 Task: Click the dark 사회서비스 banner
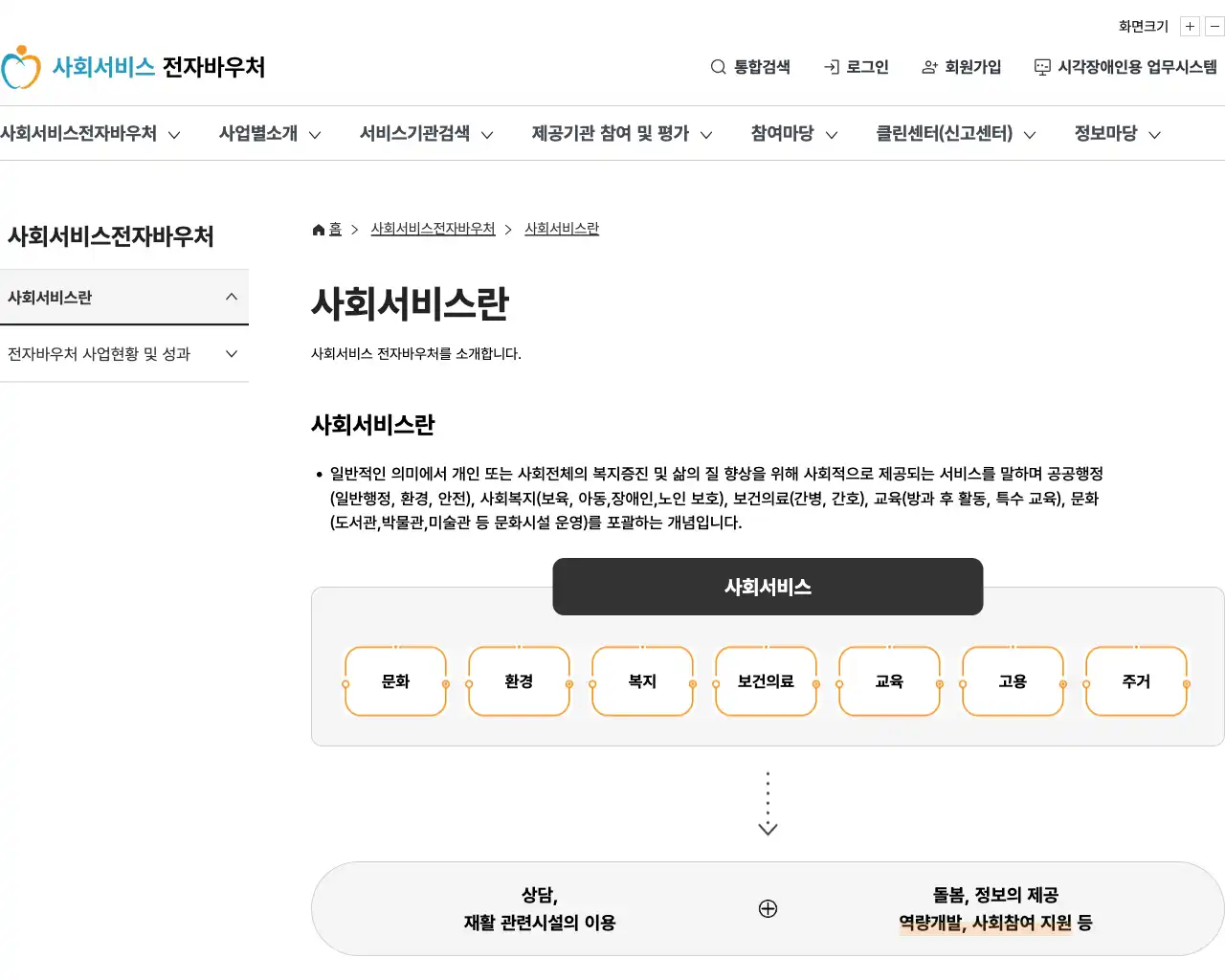tap(768, 587)
